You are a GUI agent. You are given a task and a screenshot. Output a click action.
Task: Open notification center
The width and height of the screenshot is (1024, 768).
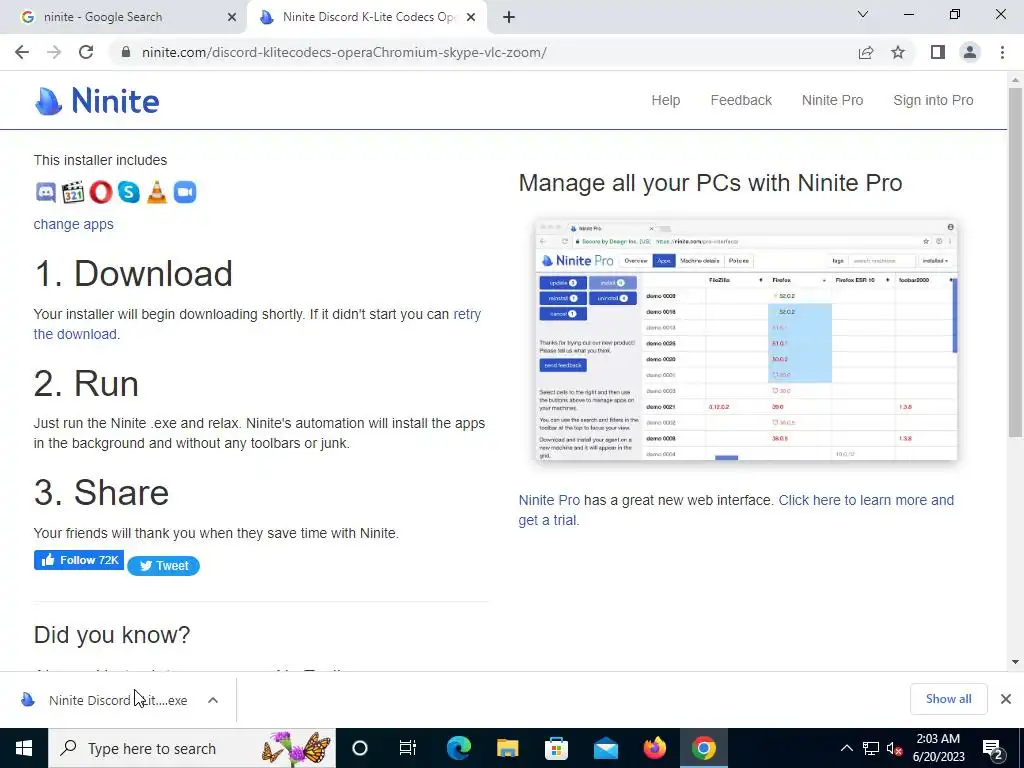coord(993,749)
